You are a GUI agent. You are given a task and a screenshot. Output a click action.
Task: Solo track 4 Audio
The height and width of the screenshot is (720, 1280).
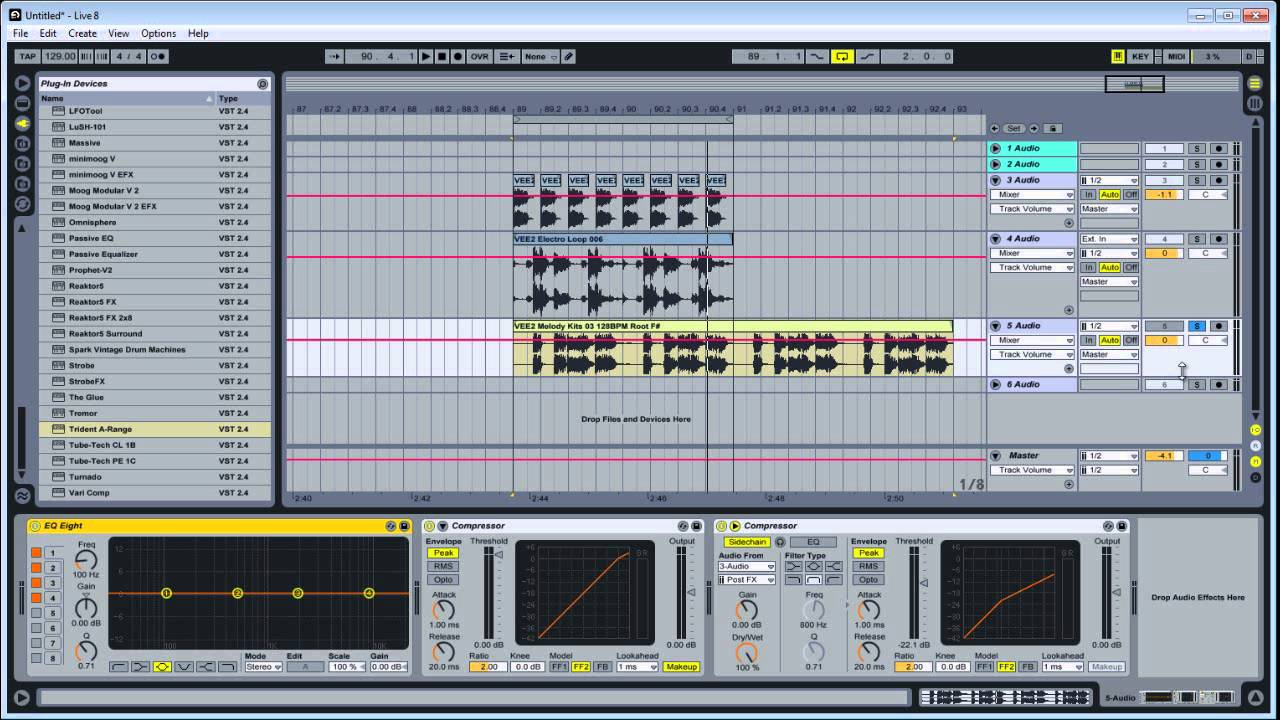tap(1197, 239)
